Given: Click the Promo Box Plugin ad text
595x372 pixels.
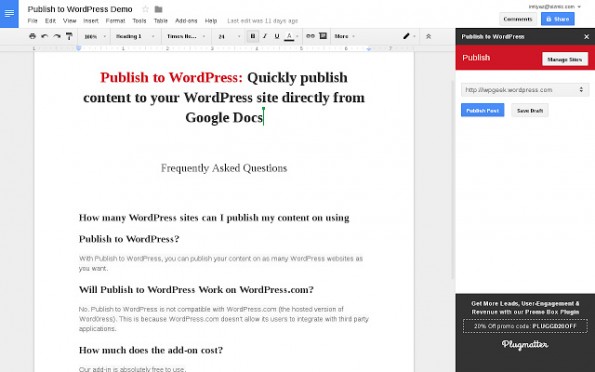Looking at the screenshot, I should click(x=525, y=308).
